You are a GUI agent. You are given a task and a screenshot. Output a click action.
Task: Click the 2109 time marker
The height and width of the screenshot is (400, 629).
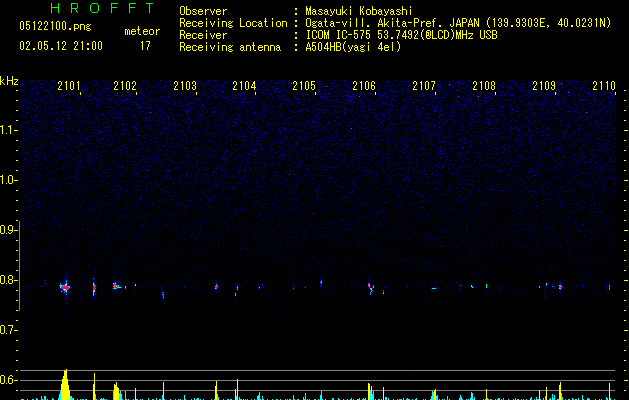click(x=544, y=85)
